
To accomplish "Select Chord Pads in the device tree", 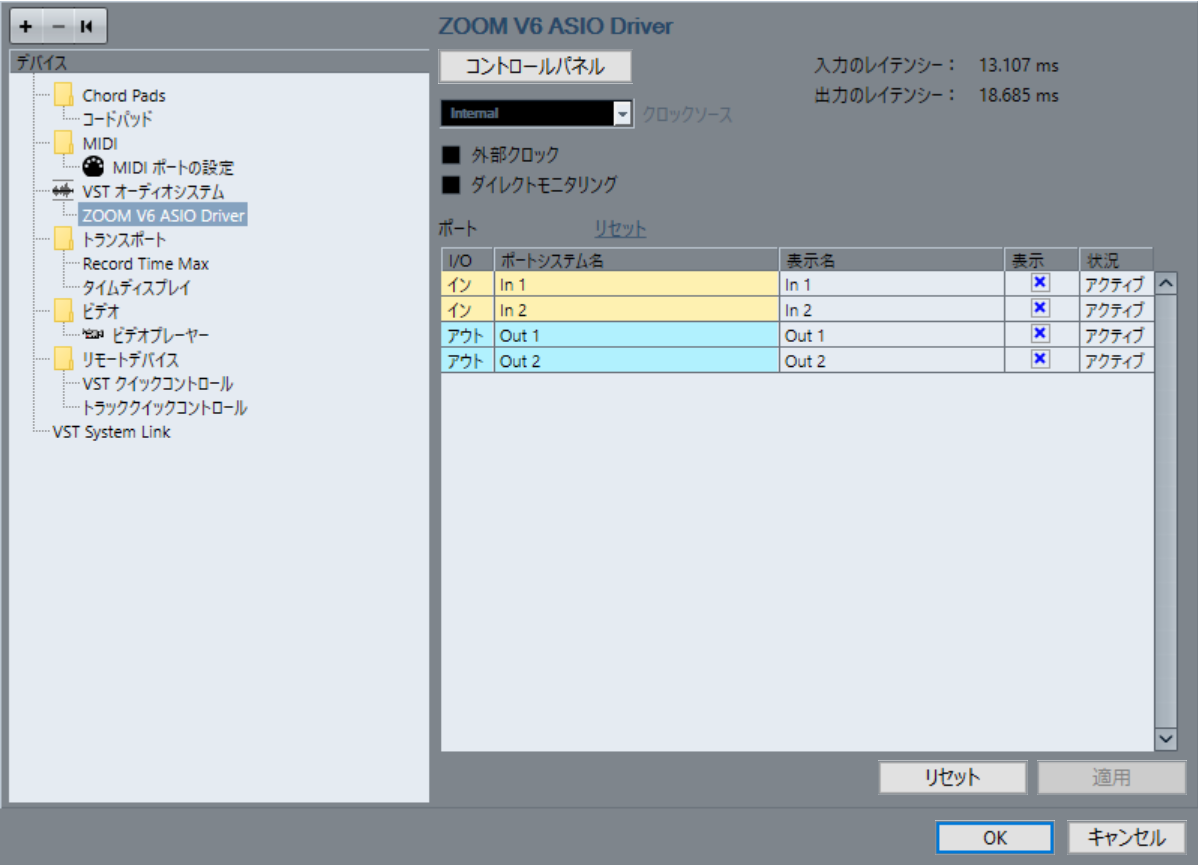I will (x=124, y=96).
